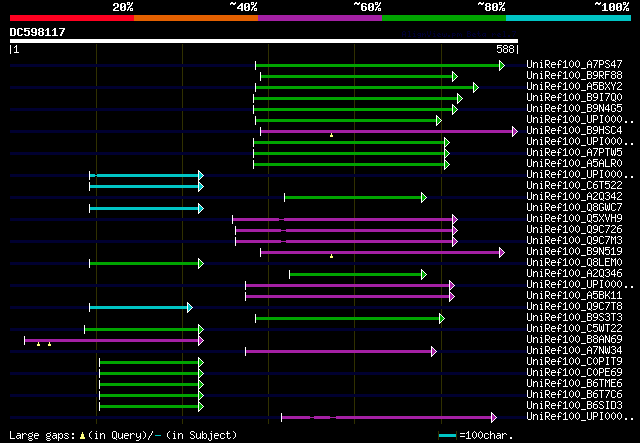
Task: Click the UniRef100_C0PIT9 label
Action: pos(574,361)
